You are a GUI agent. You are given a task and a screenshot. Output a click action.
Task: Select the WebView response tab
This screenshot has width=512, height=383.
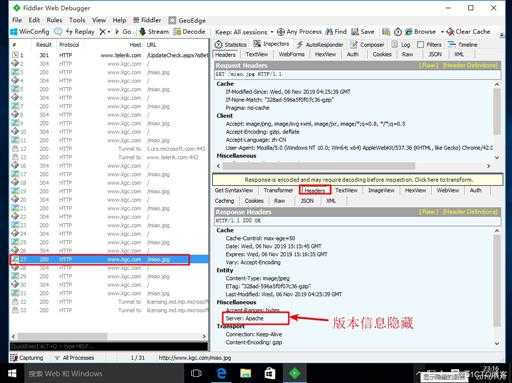click(448, 190)
